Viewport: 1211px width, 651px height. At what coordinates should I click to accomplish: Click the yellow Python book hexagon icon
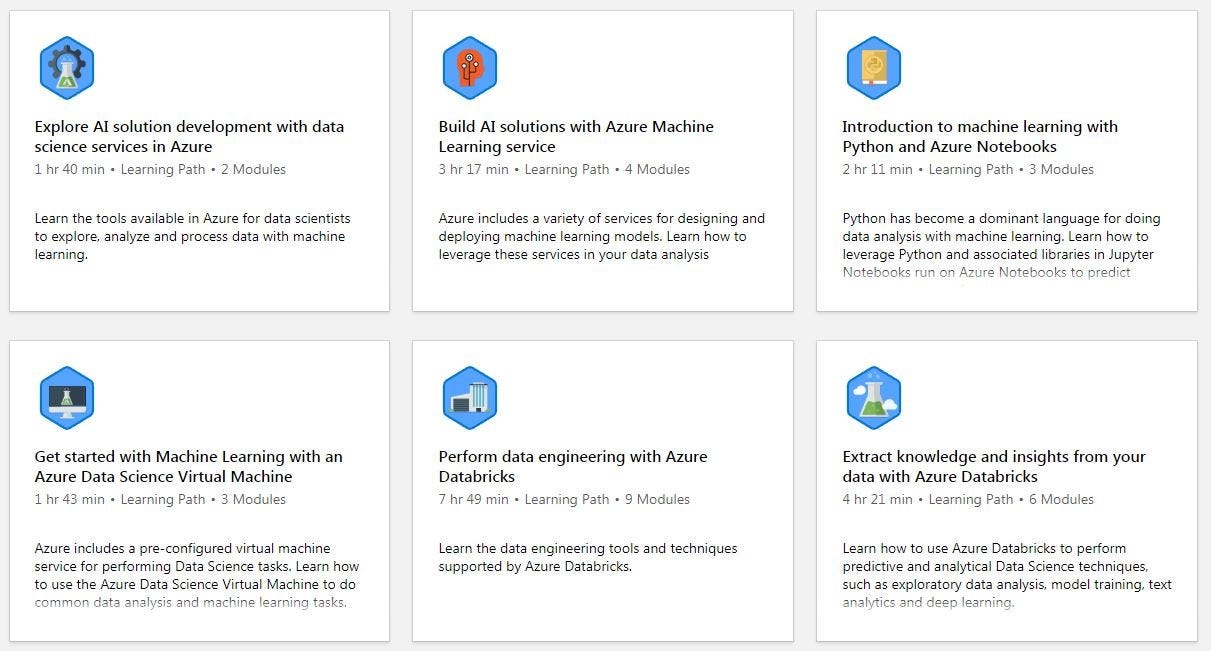coord(874,68)
